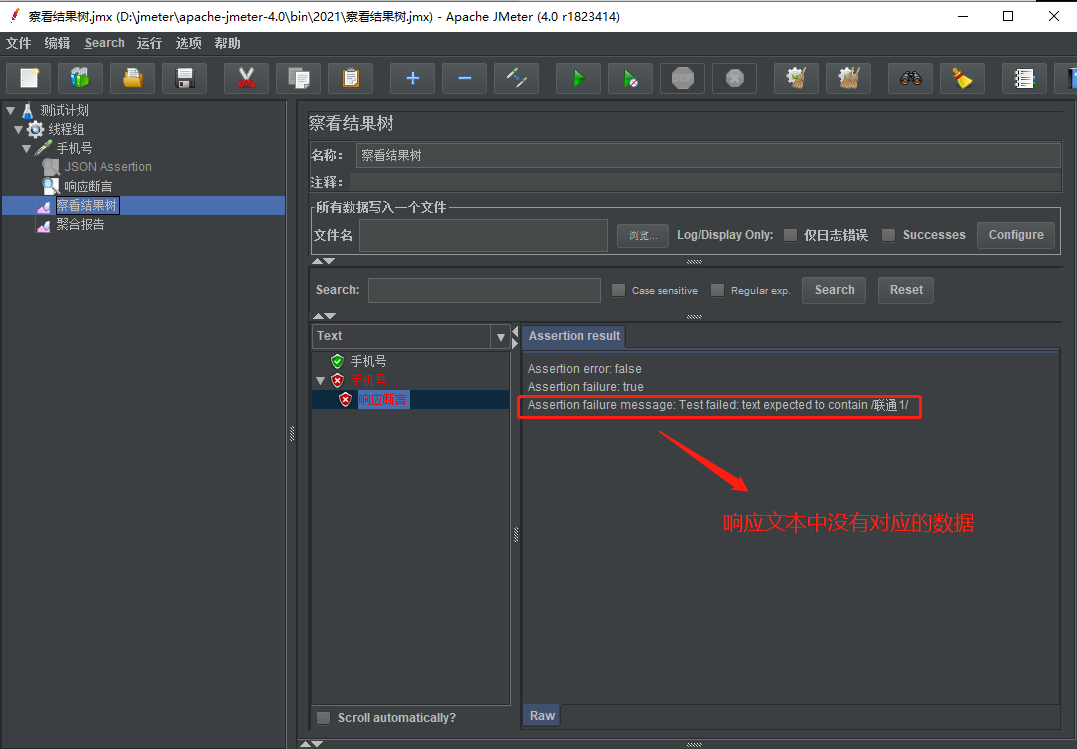This screenshot has height=749, width=1077.
Task: Click the Search button
Action: point(834,290)
